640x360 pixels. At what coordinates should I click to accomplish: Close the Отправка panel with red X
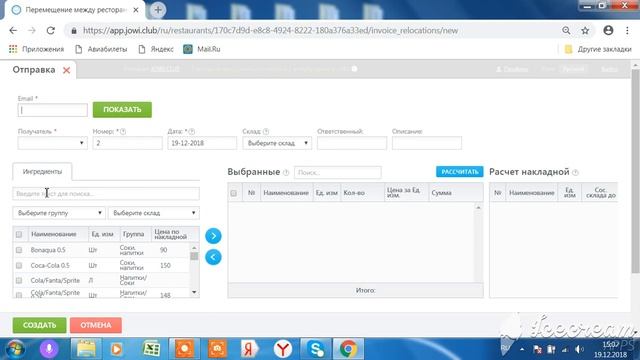click(67, 70)
